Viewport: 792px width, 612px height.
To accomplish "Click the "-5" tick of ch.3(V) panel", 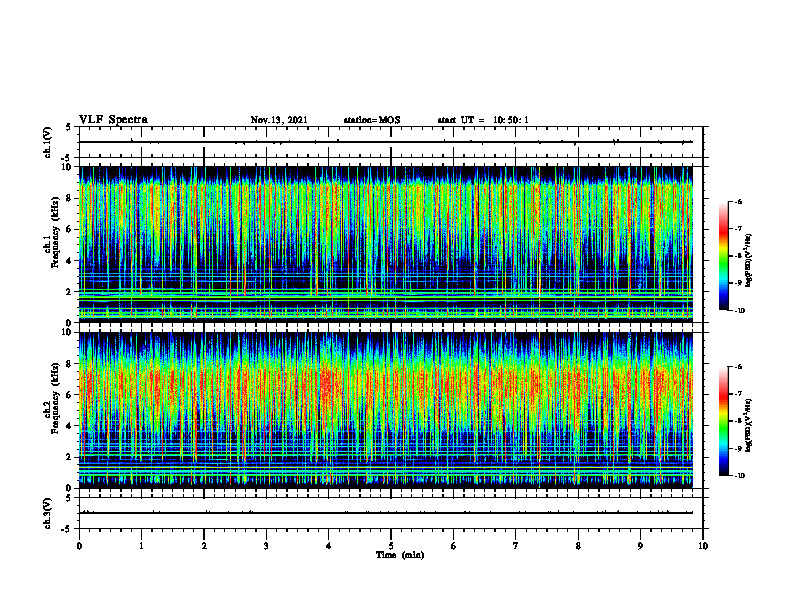I will point(68,529).
